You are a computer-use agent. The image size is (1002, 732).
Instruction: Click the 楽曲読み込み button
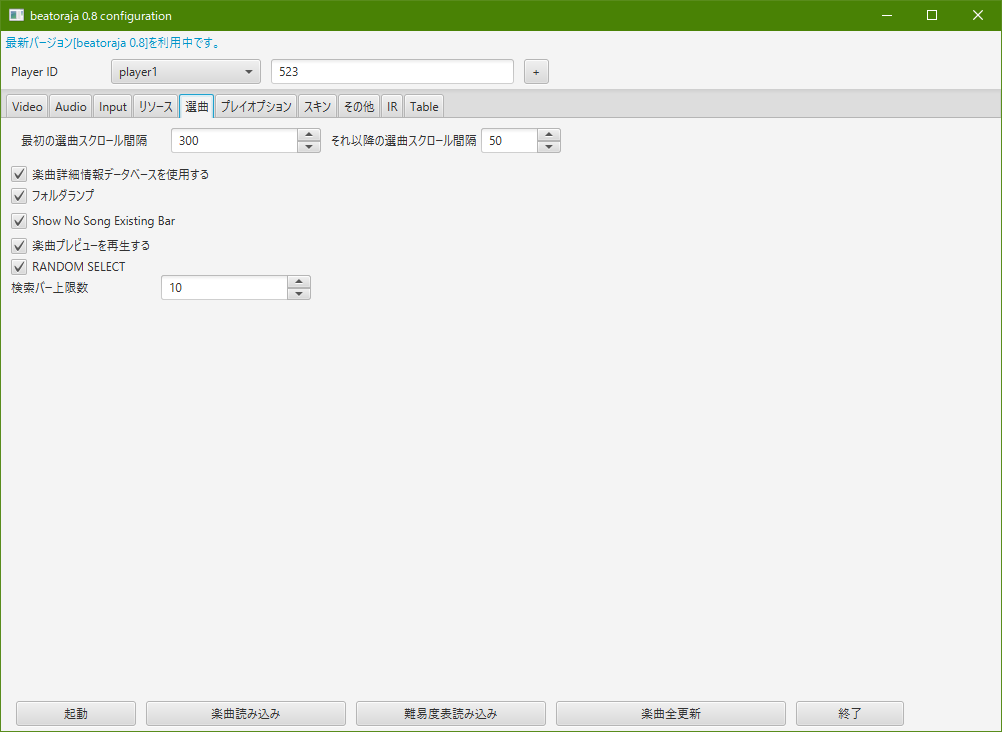(246, 713)
